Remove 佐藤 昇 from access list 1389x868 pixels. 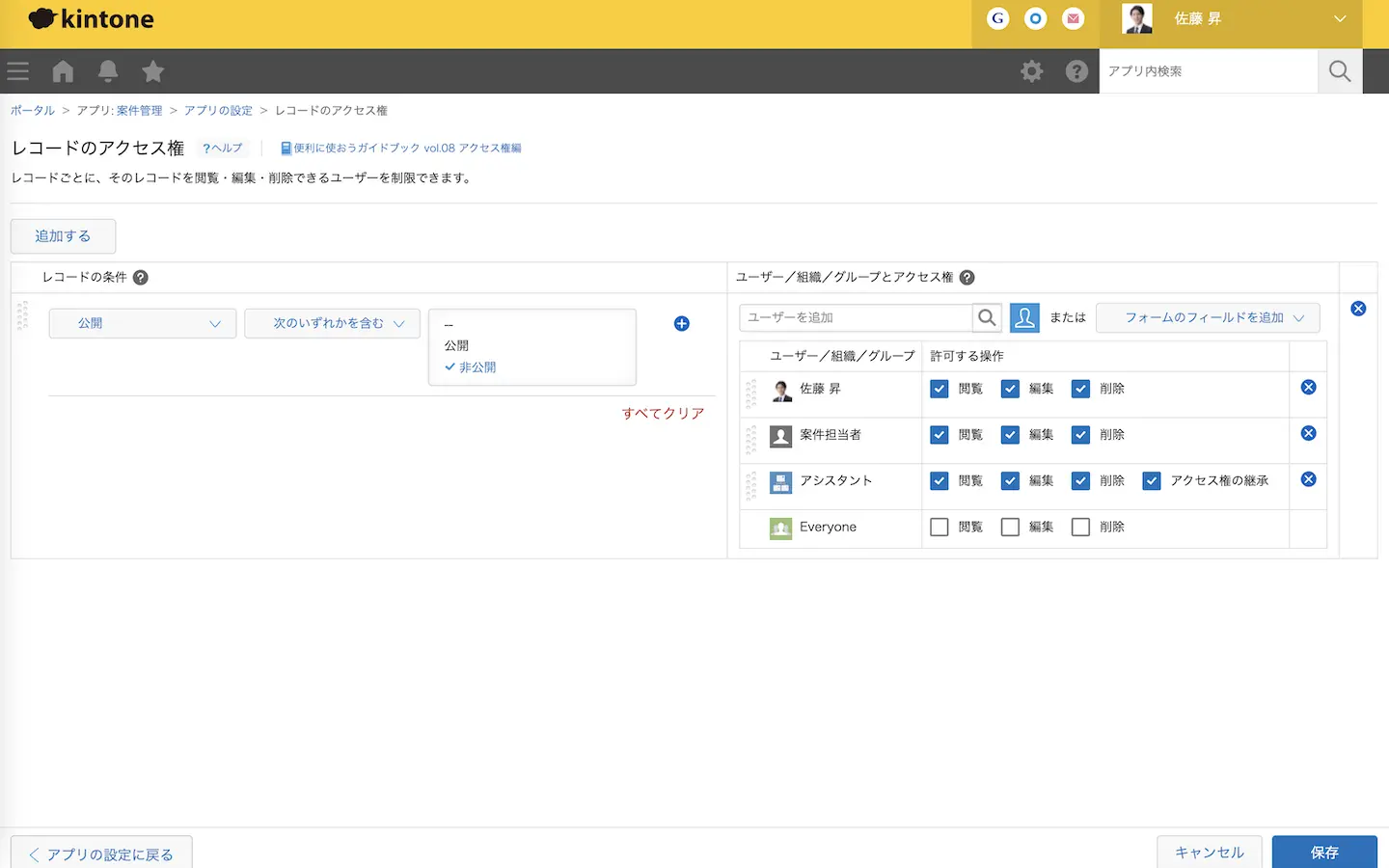pyautogui.click(x=1308, y=388)
